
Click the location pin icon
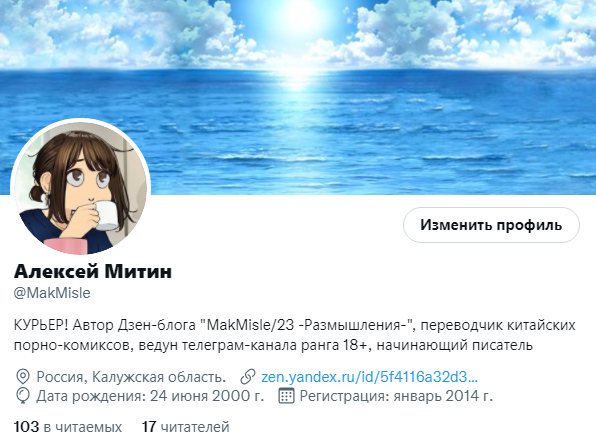pyautogui.click(x=23, y=377)
